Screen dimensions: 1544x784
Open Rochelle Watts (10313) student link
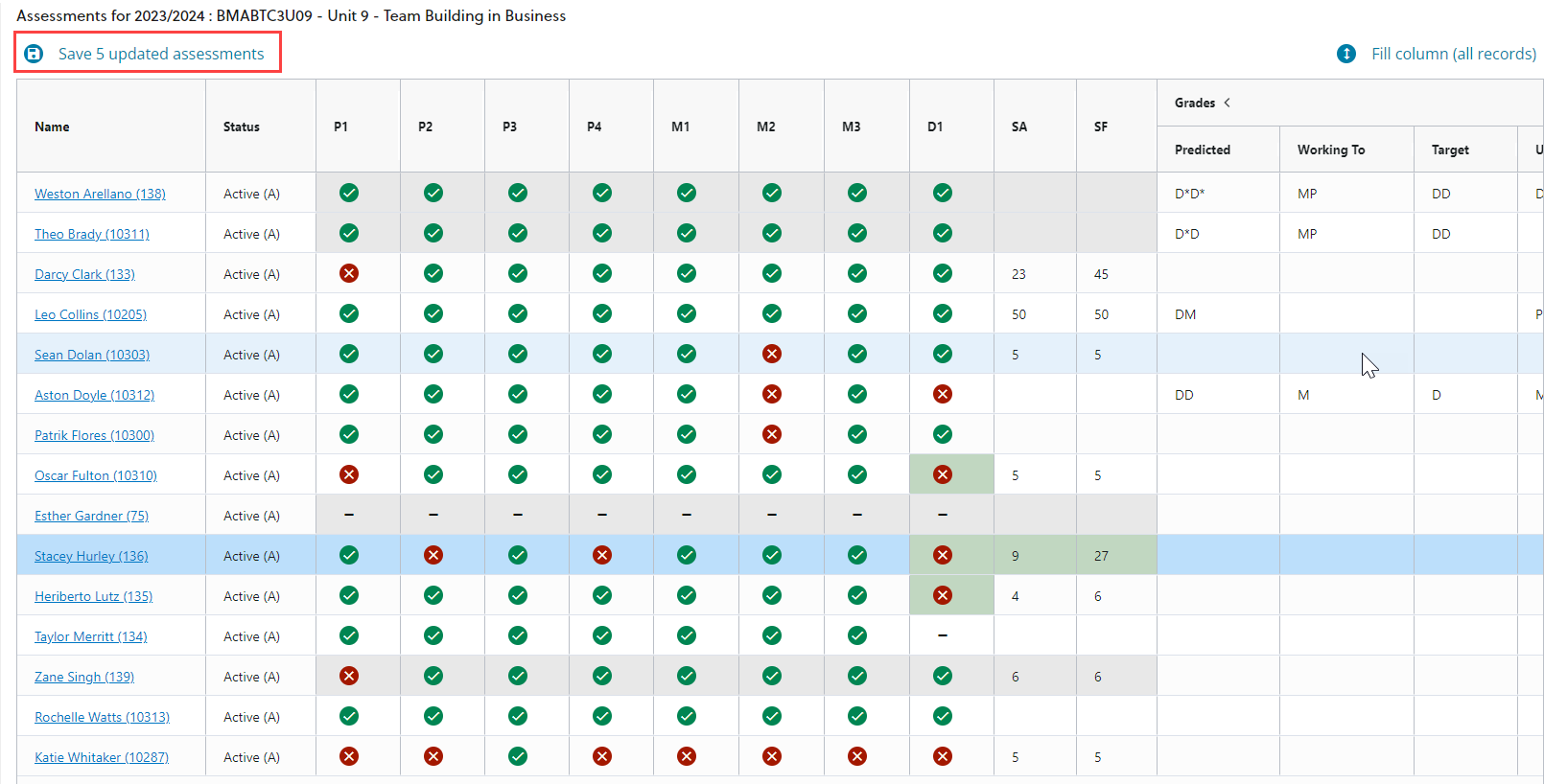pyautogui.click(x=102, y=717)
